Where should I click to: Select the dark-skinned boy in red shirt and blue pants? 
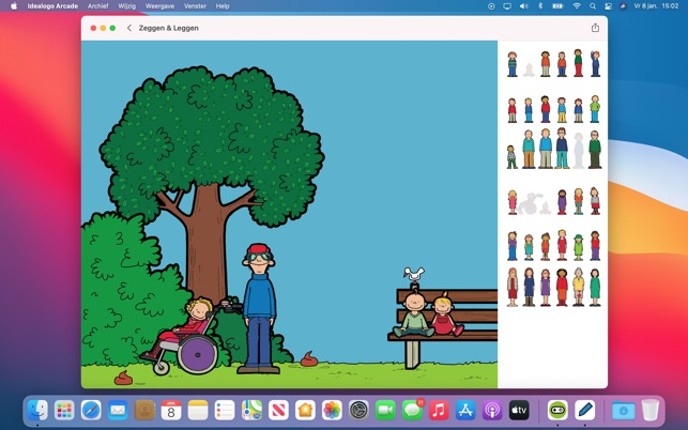point(545,109)
